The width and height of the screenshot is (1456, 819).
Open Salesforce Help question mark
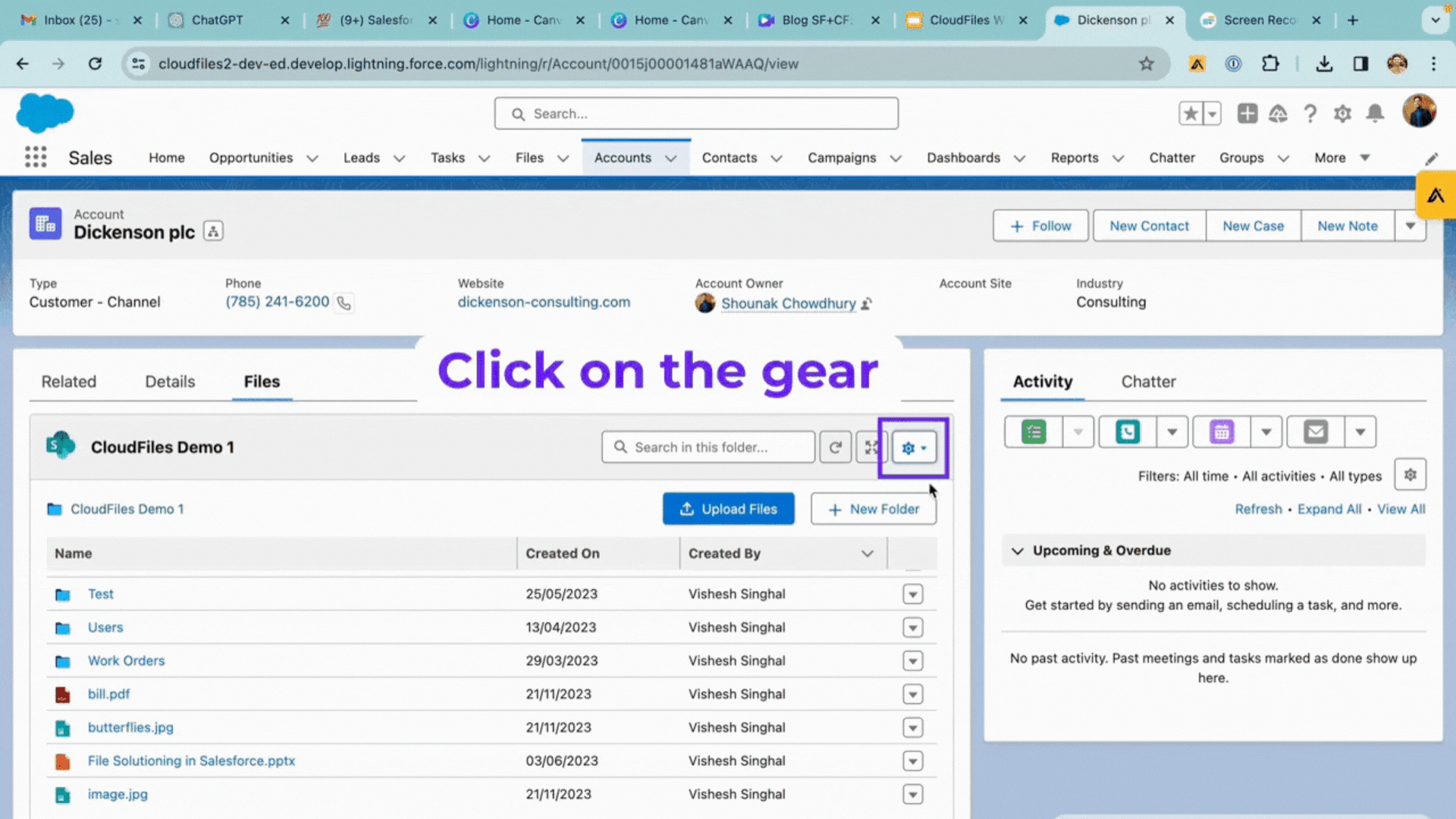[1310, 114]
